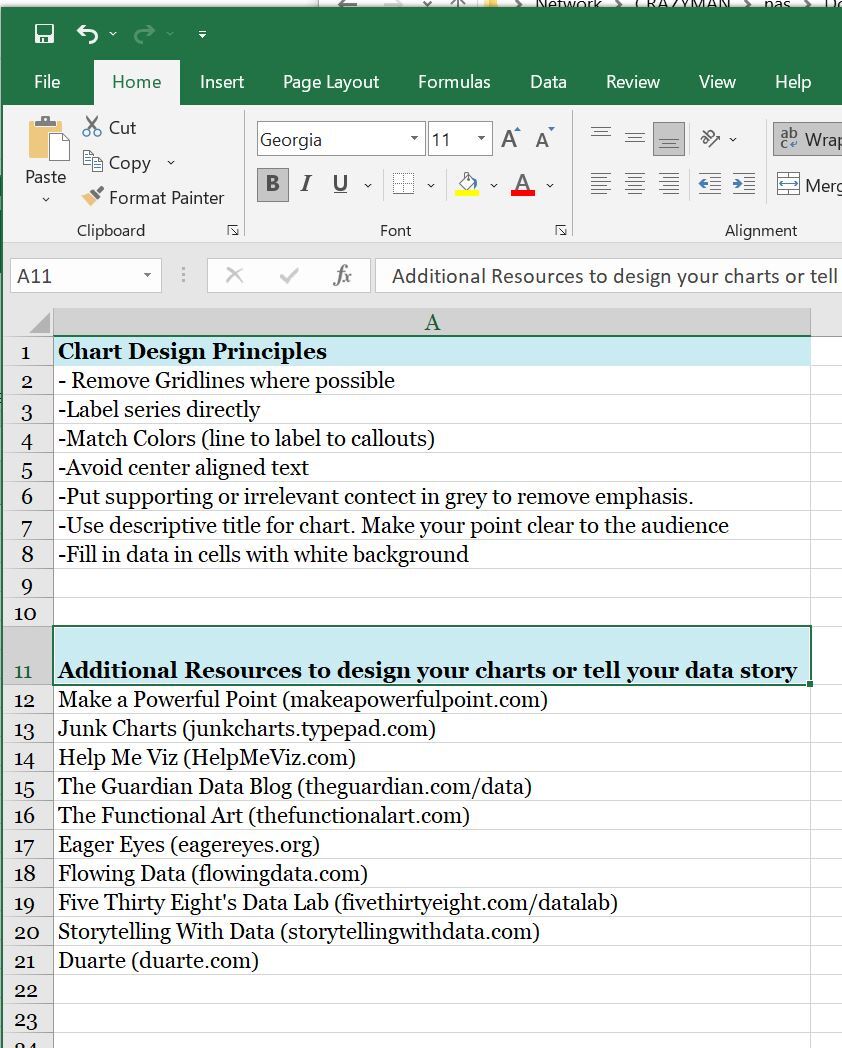This screenshot has height=1048, width=842.
Task: Click the Undo arrow icon
Action: [x=88, y=33]
